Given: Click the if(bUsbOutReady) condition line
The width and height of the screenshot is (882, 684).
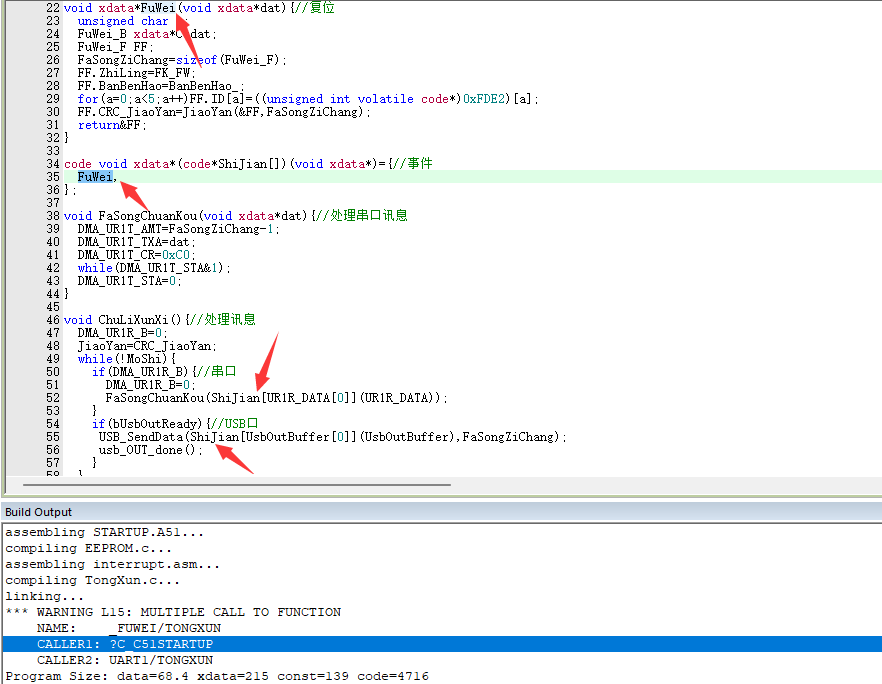Looking at the screenshot, I should click(x=175, y=424).
